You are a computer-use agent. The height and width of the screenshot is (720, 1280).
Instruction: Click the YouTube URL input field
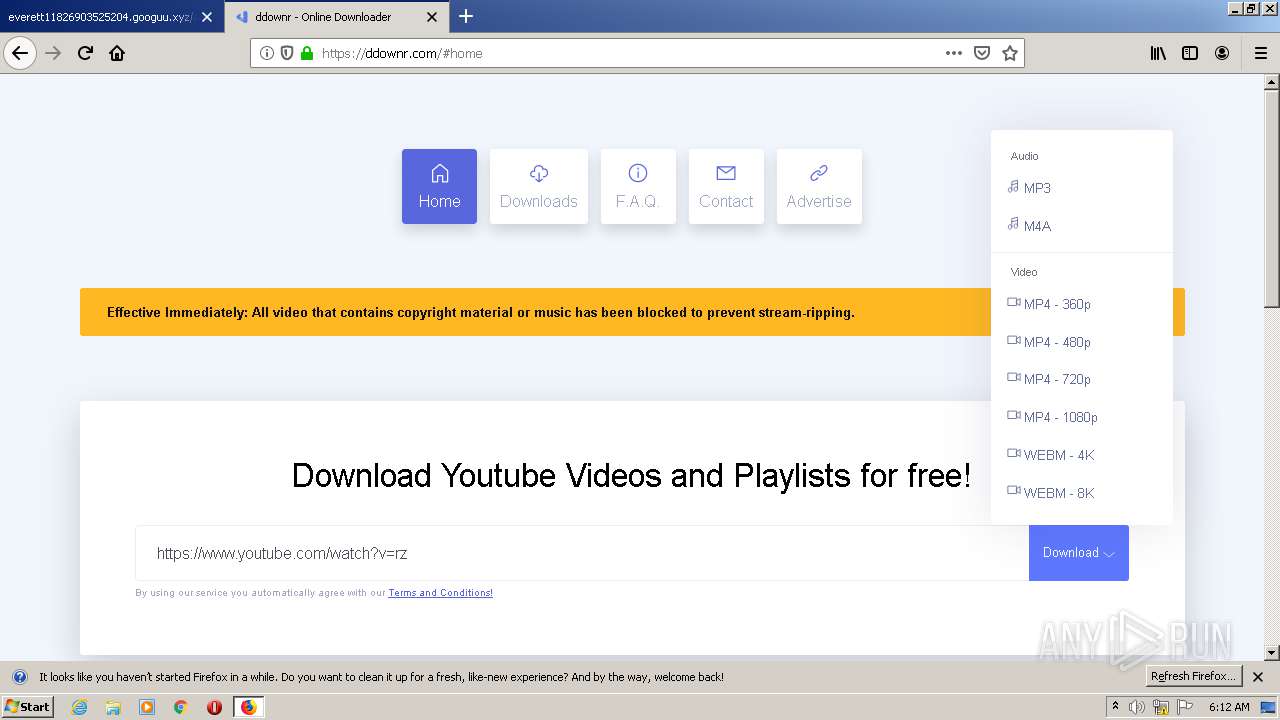582,553
